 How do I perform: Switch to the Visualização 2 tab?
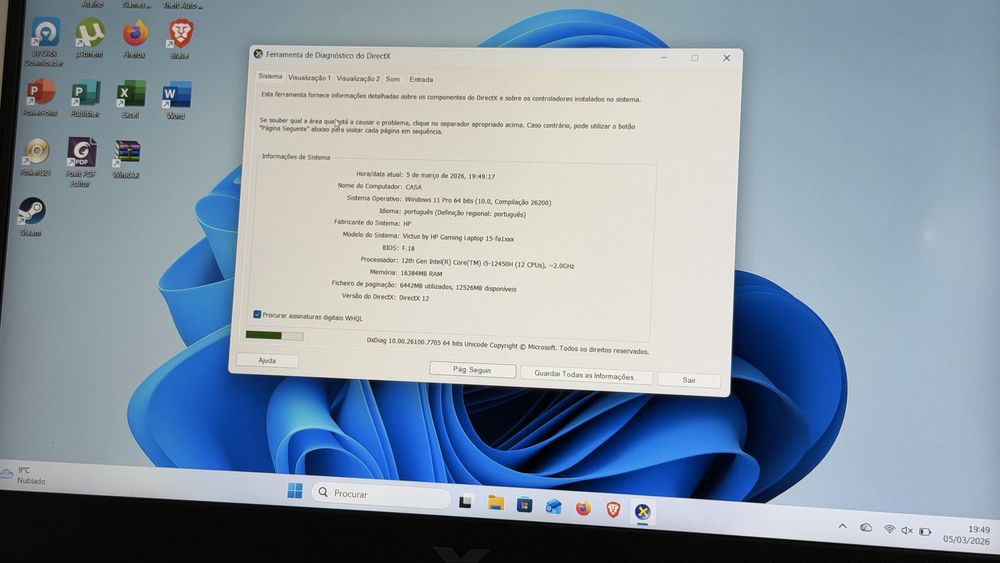358,78
